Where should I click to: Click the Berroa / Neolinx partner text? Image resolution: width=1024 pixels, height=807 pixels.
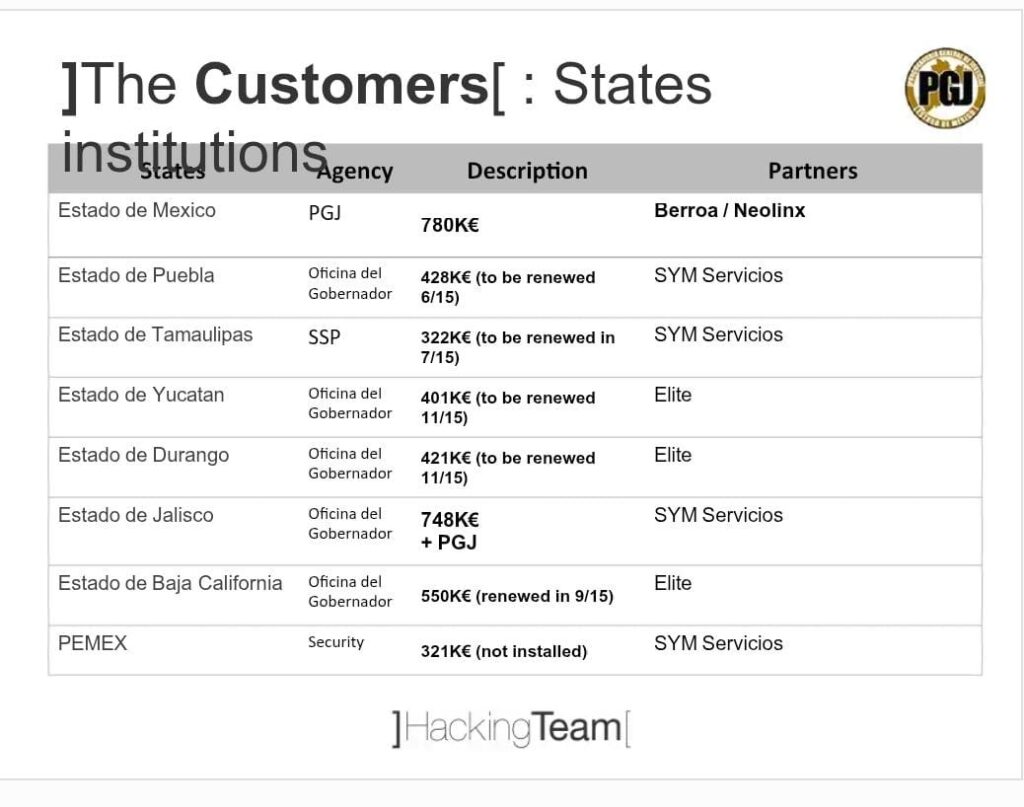[729, 210]
